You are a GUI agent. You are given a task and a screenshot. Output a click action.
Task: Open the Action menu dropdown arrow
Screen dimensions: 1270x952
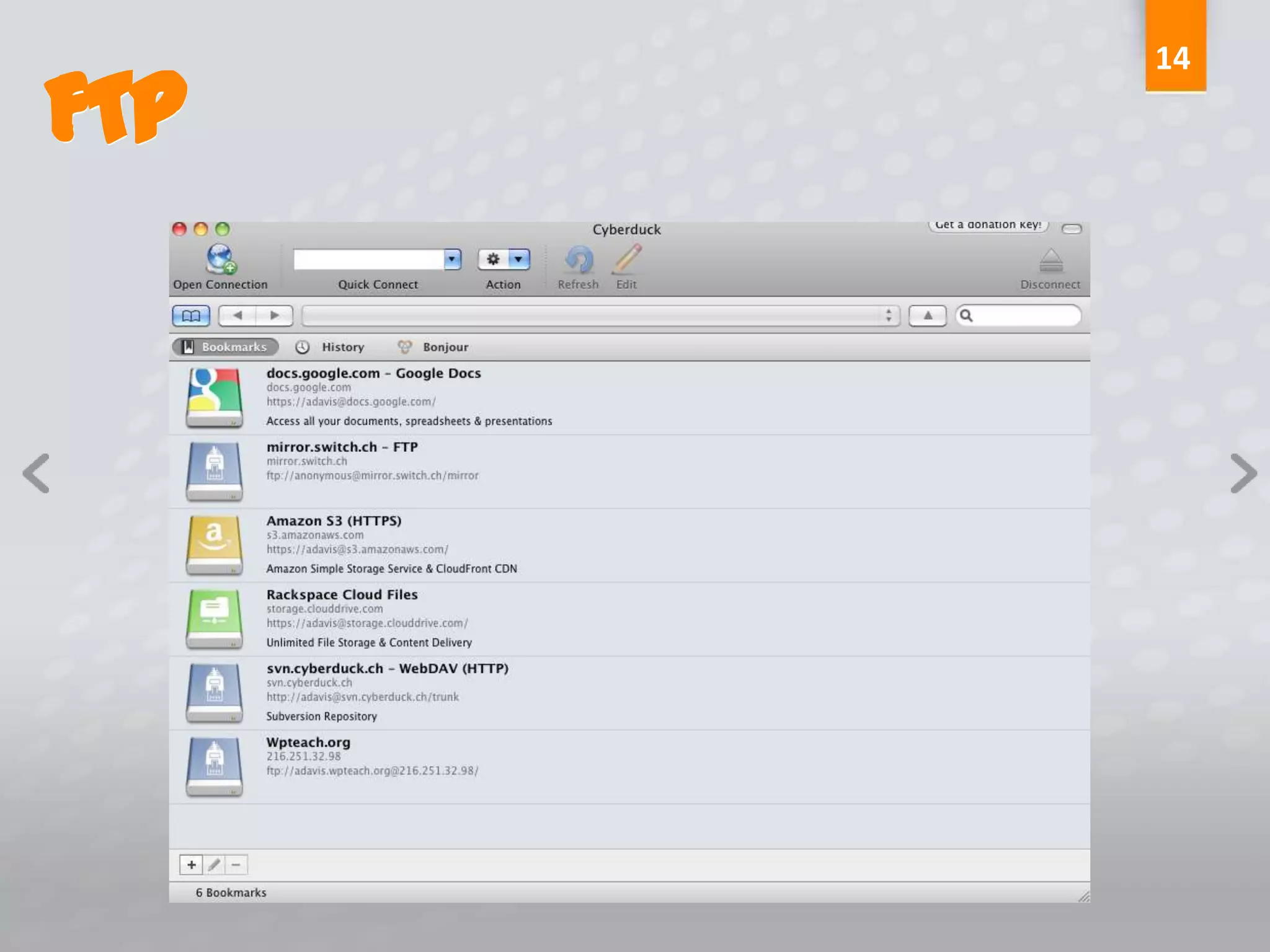pyautogui.click(x=519, y=259)
